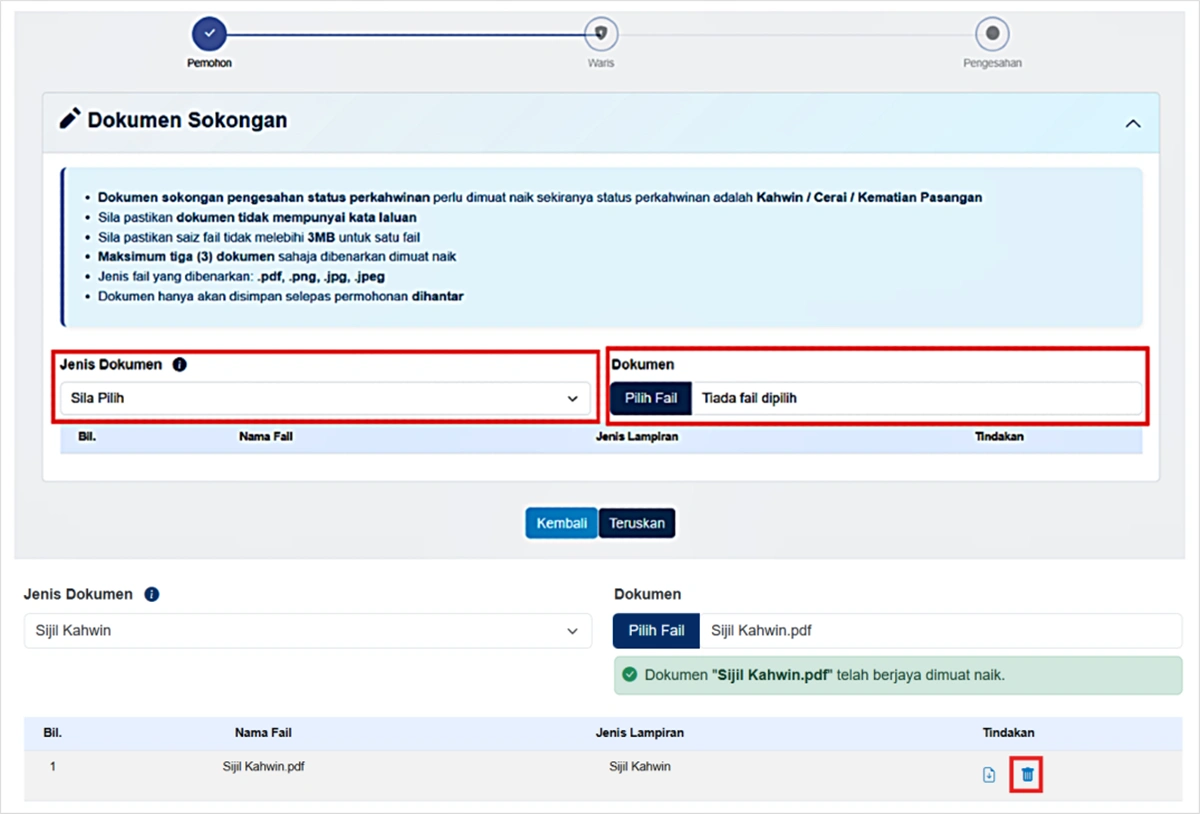Click the green success checkmark icon
This screenshot has width=1200, height=814.
point(630,675)
